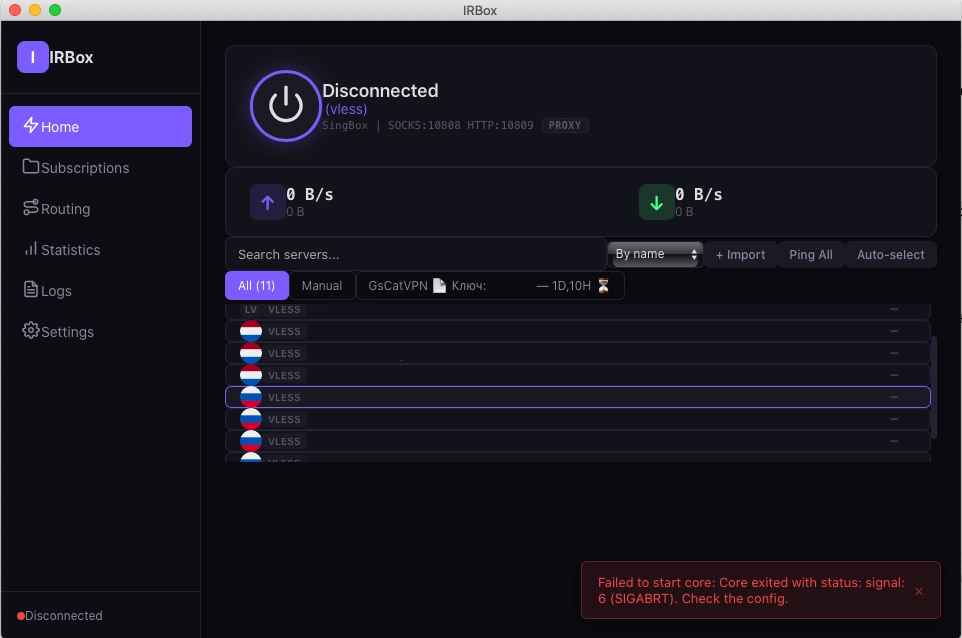The height and width of the screenshot is (638, 962).
Task: Toggle the round power connect button
Action: tap(285, 106)
